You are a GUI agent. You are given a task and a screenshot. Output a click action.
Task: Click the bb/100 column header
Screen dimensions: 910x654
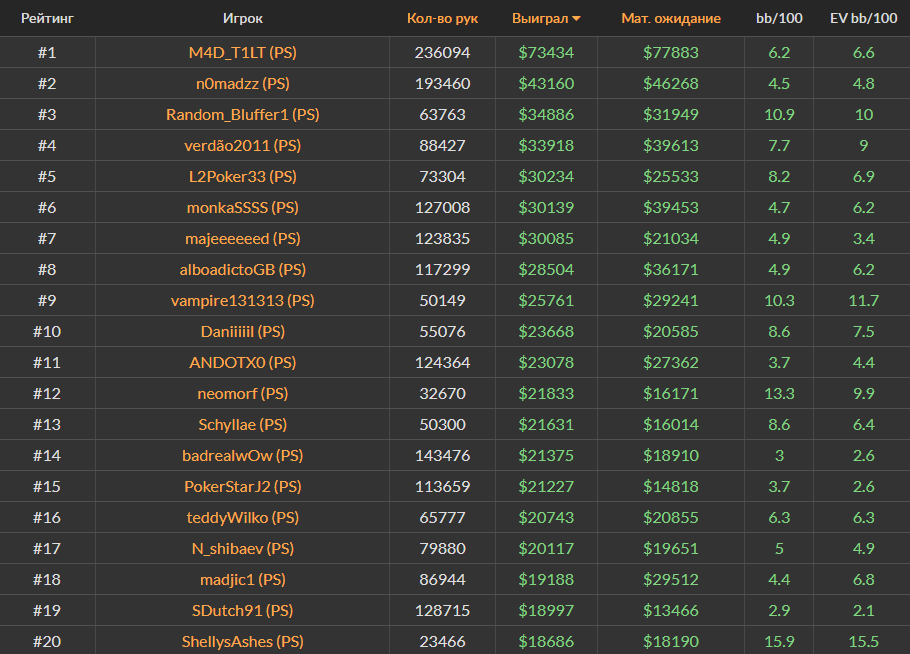coord(778,18)
